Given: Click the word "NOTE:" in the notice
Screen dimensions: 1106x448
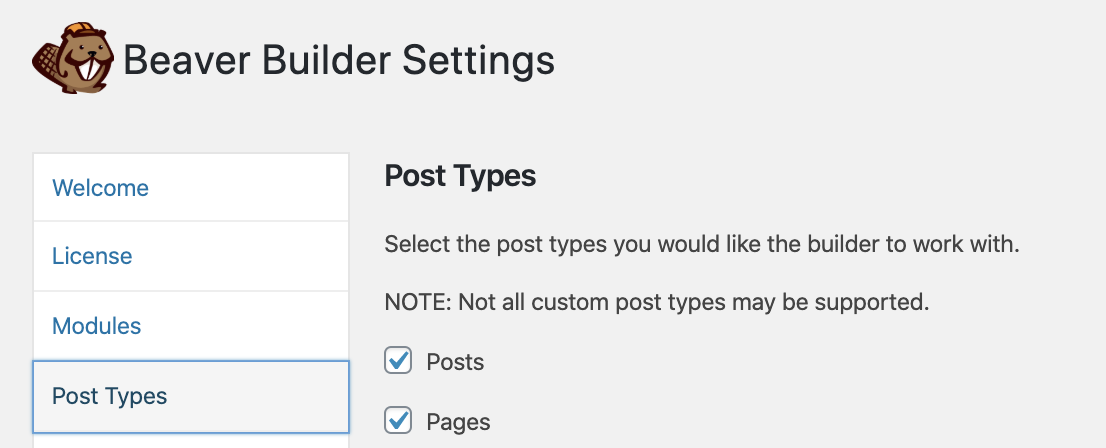Looking at the screenshot, I should 417,302.
